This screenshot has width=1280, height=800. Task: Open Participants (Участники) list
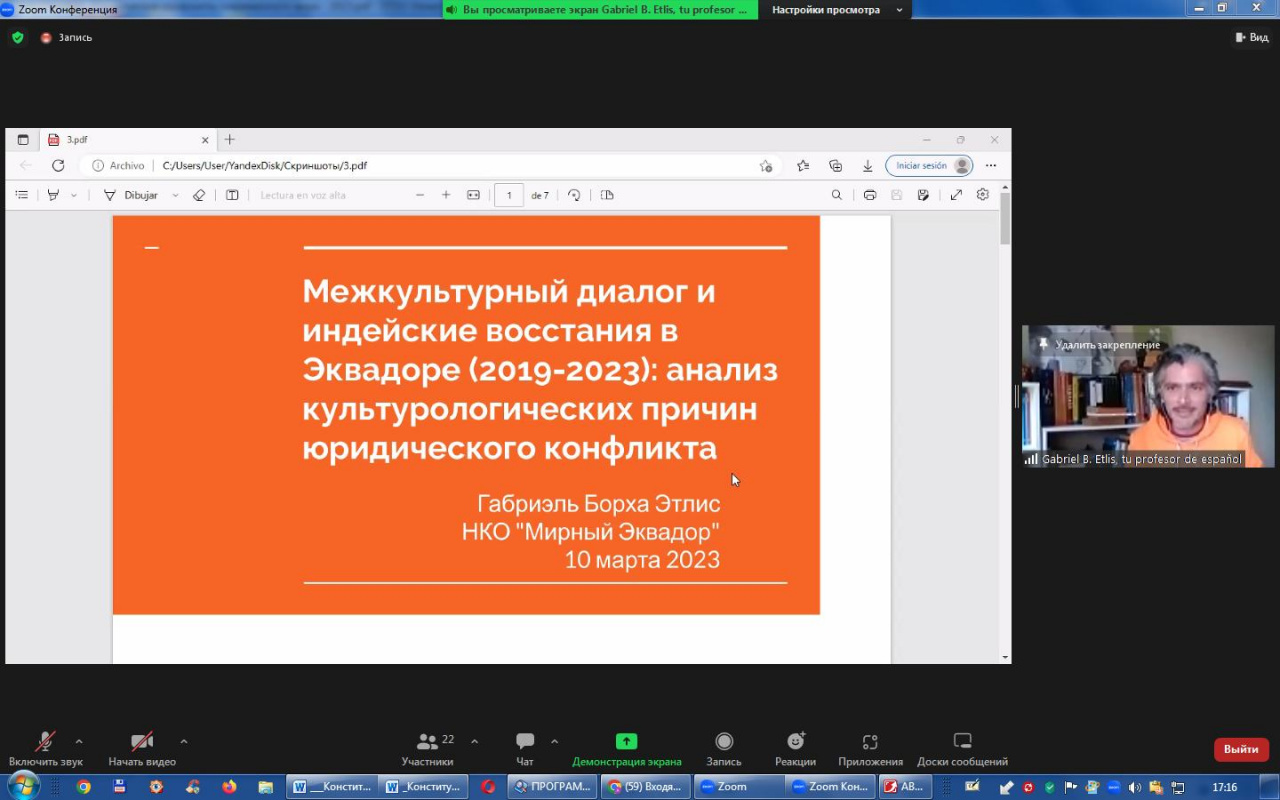click(428, 749)
